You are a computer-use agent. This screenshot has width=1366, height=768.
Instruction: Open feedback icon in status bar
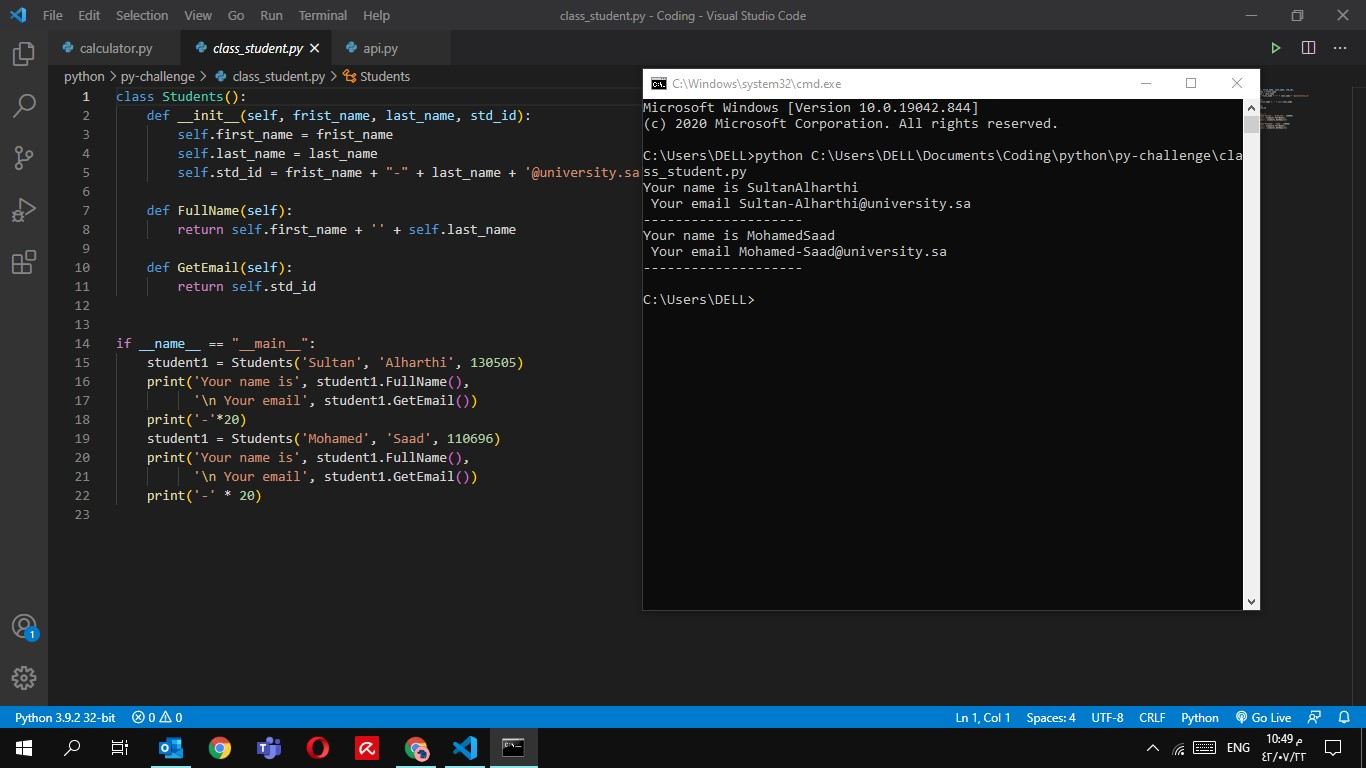point(1315,717)
